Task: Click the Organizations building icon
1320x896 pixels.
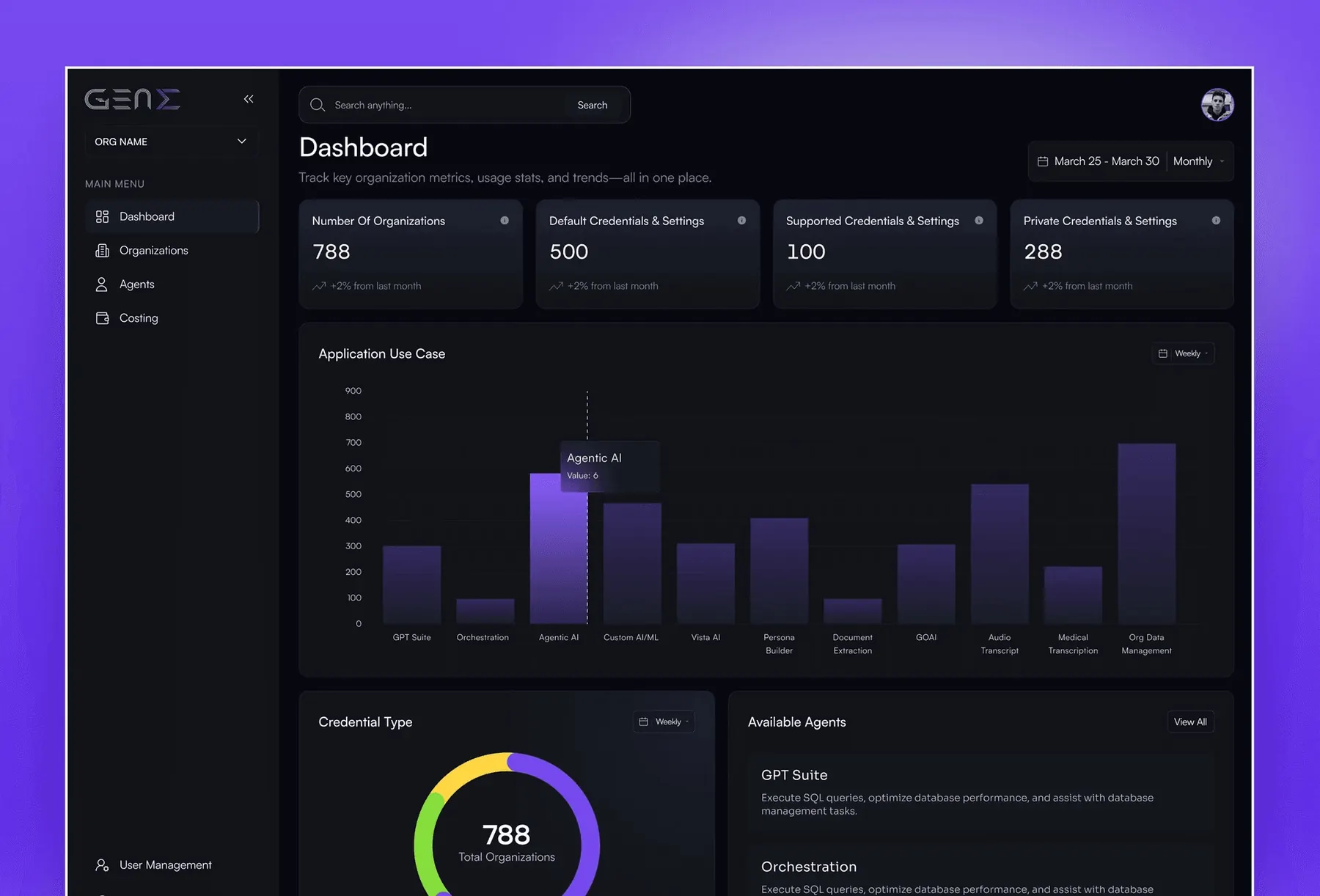Action: point(102,250)
